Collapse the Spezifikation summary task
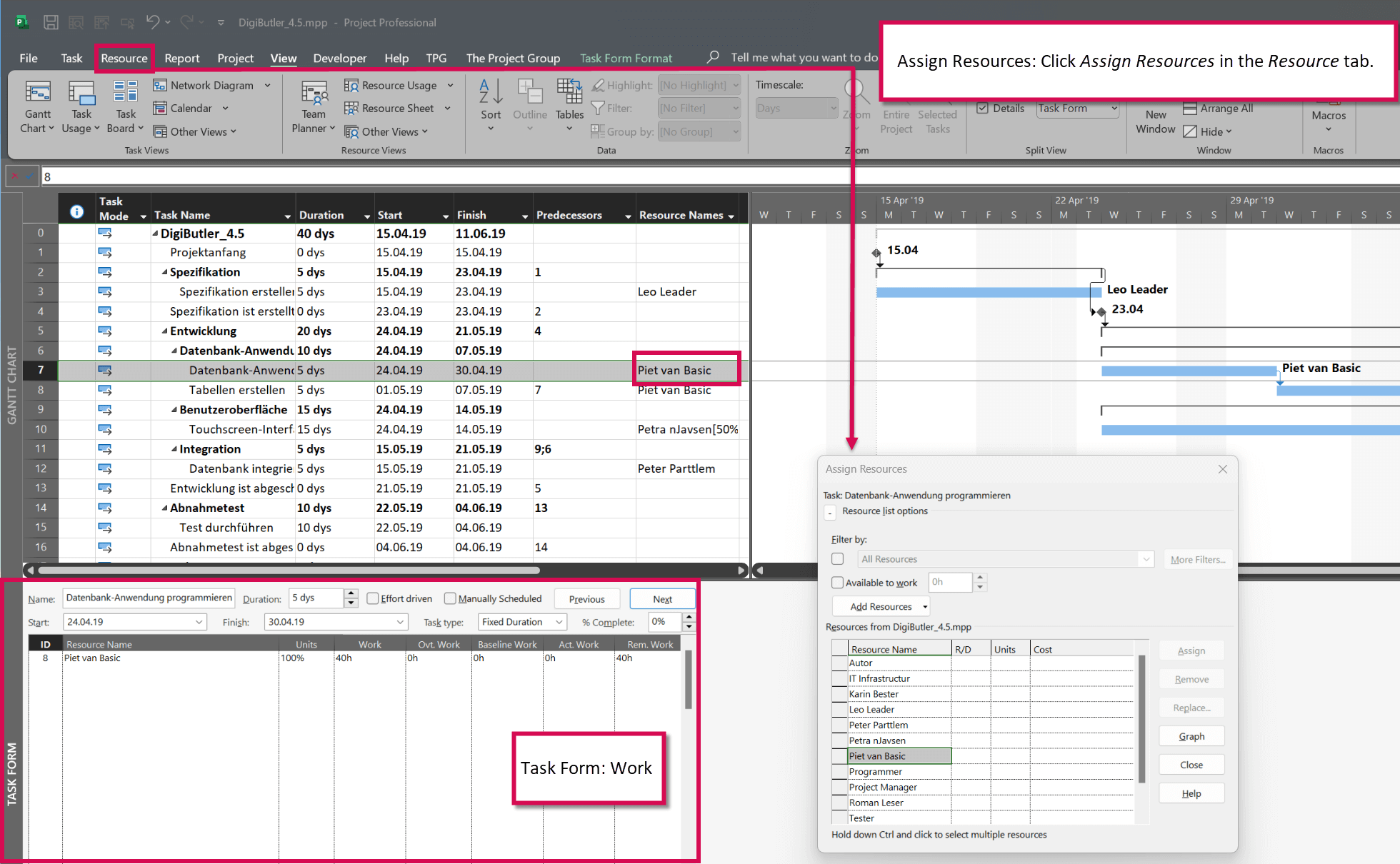The width and height of the screenshot is (1400, 864). pos(164,272)
